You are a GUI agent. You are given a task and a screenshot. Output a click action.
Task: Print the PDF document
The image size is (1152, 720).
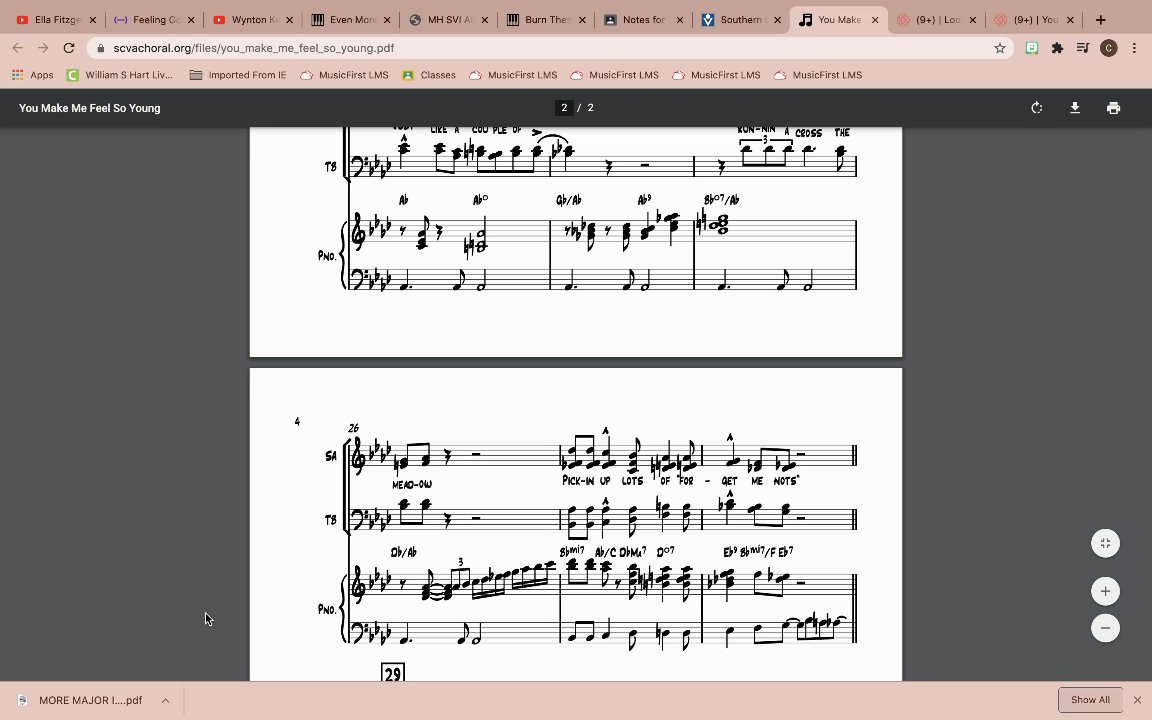pos(1113,108)
